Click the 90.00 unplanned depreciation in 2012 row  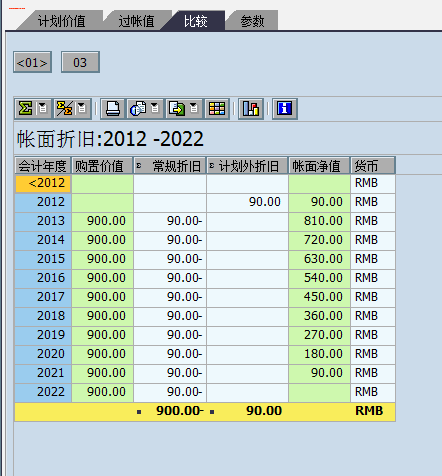[247, 202]
